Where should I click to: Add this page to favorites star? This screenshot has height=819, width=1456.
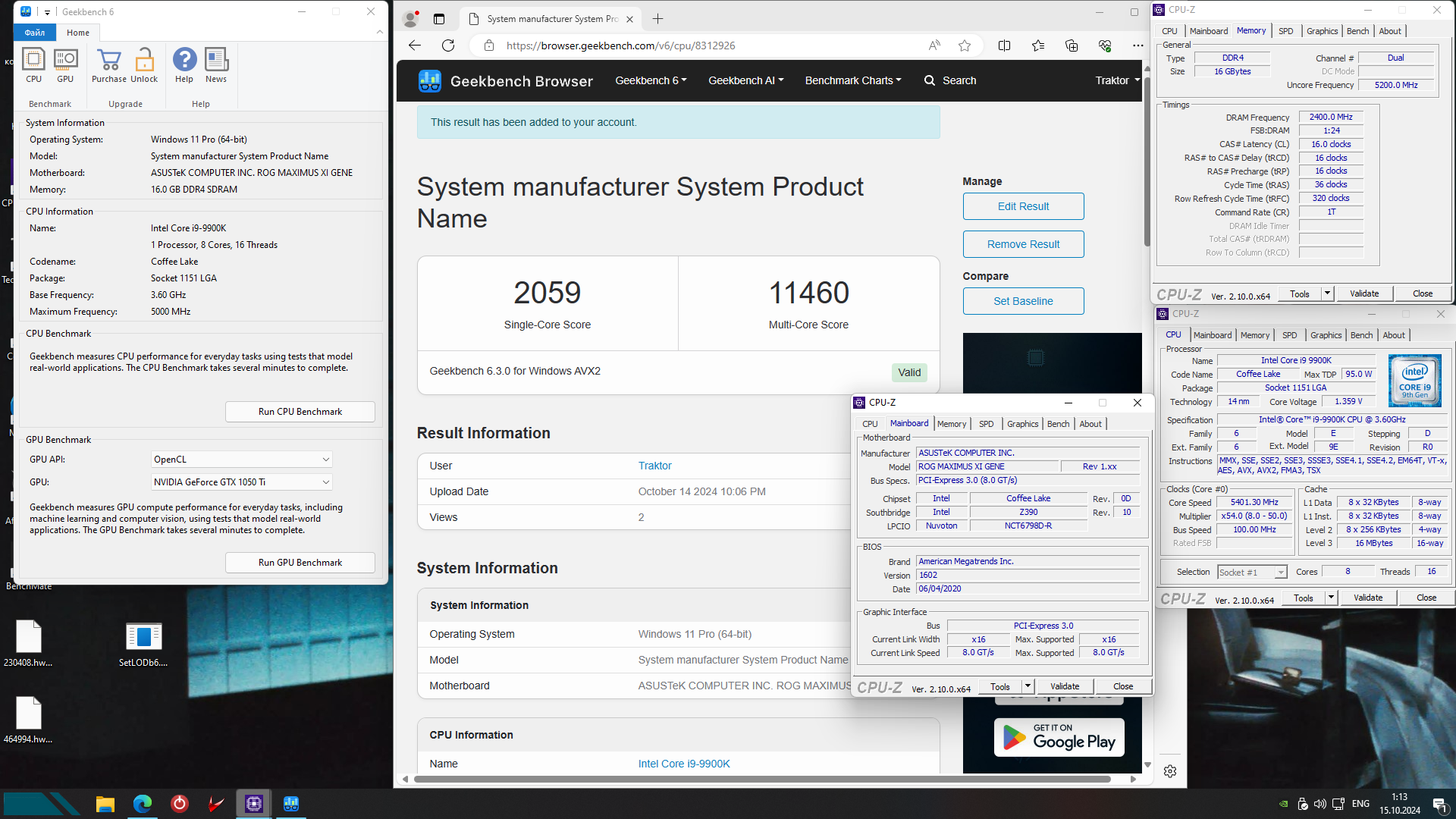click(x=965, y=45)
